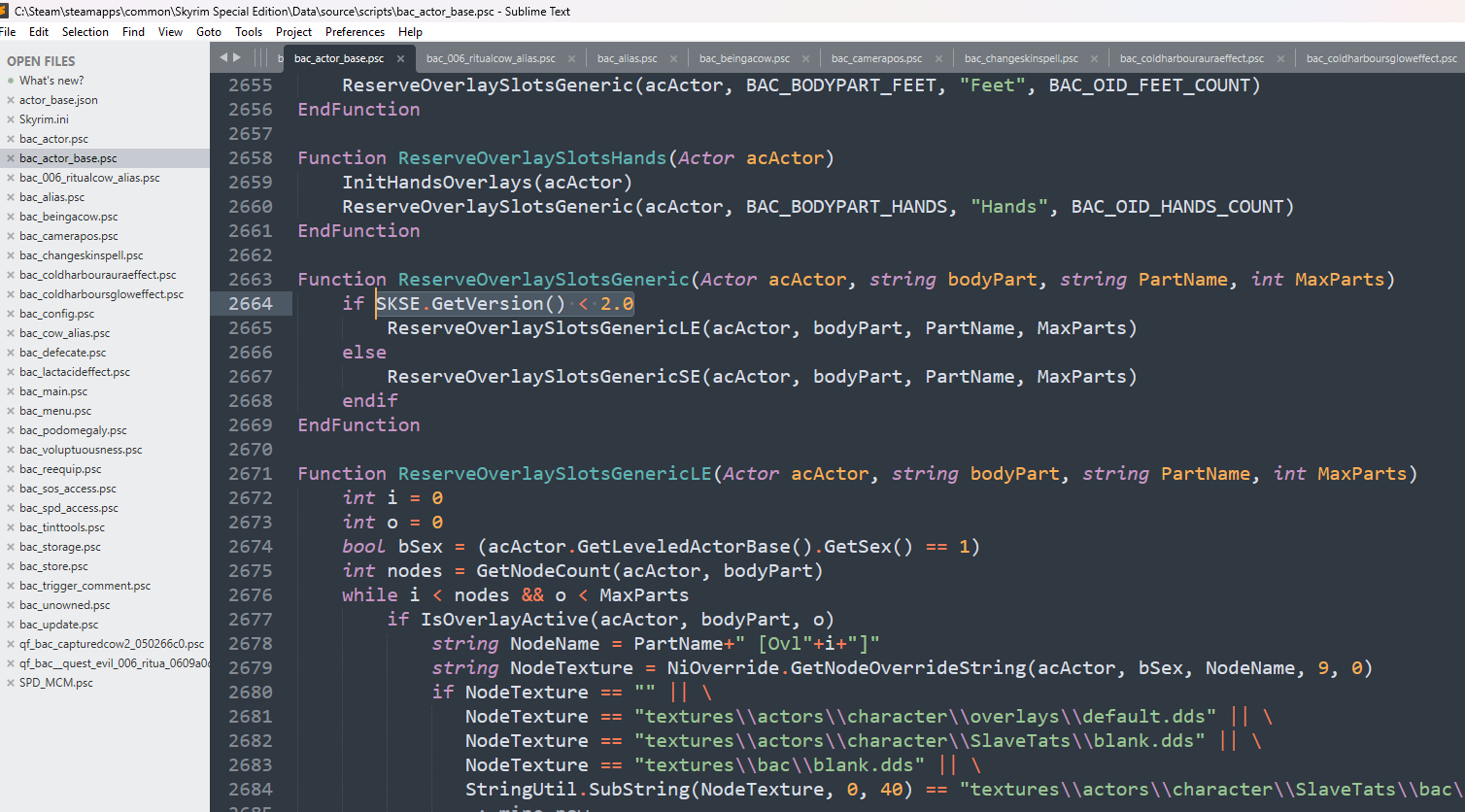Screen dimensions: 1465x812
Task: Open the File menu
Action: click(x=8, y=32)
